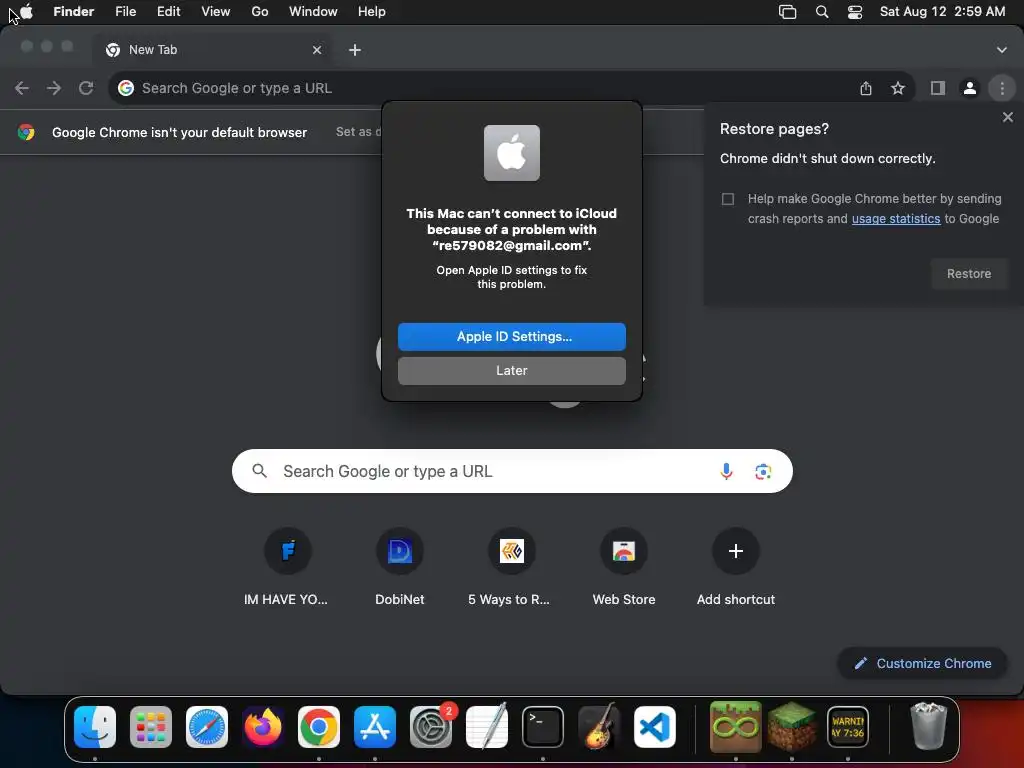Viewport: 1024px width, 768px height.
Task: Open the DobiNet shortcut
Action: [400, 567]
